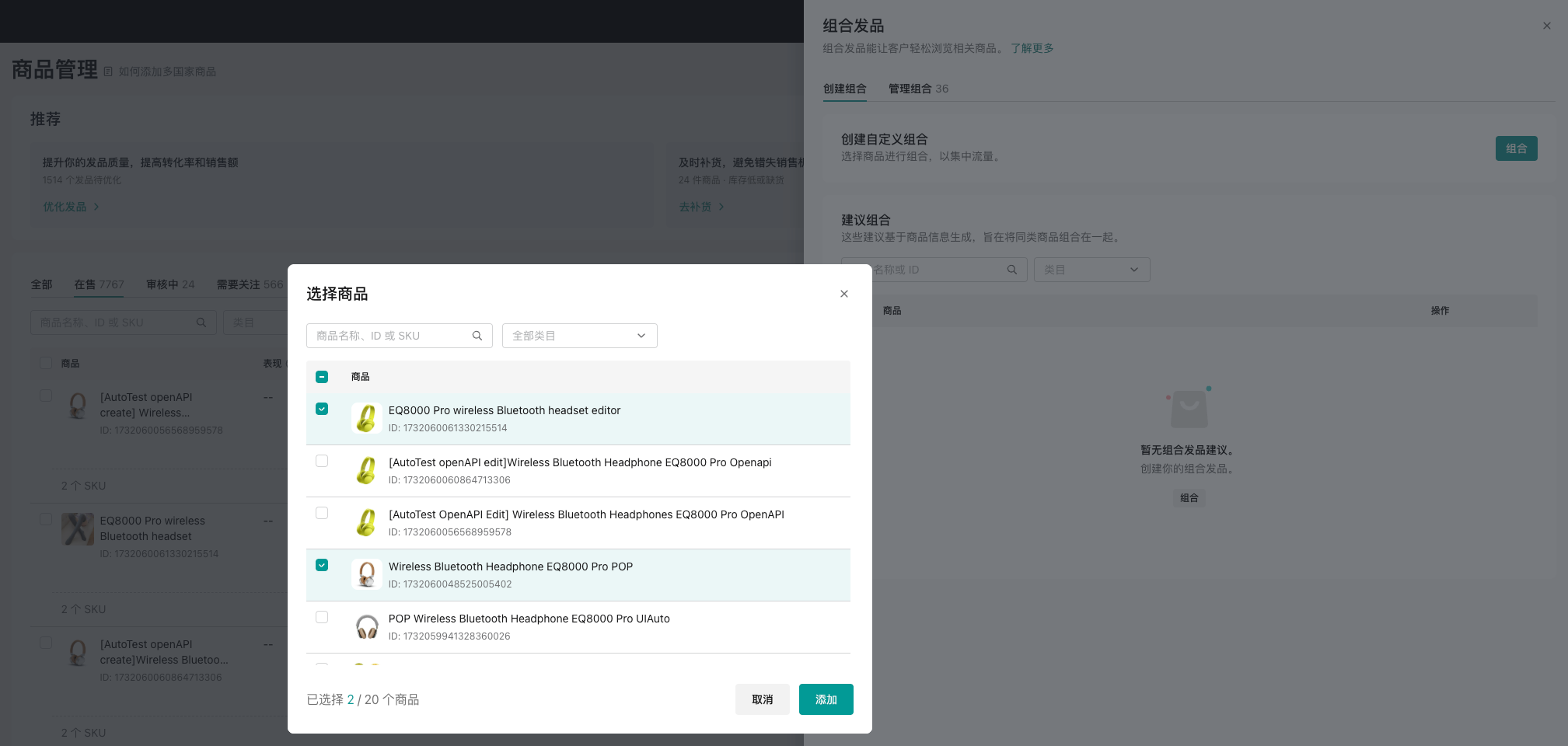This screenshot has height=746, width=1568.
Task: Close the 选择商品 dialog with X
Action: (843, 294)
